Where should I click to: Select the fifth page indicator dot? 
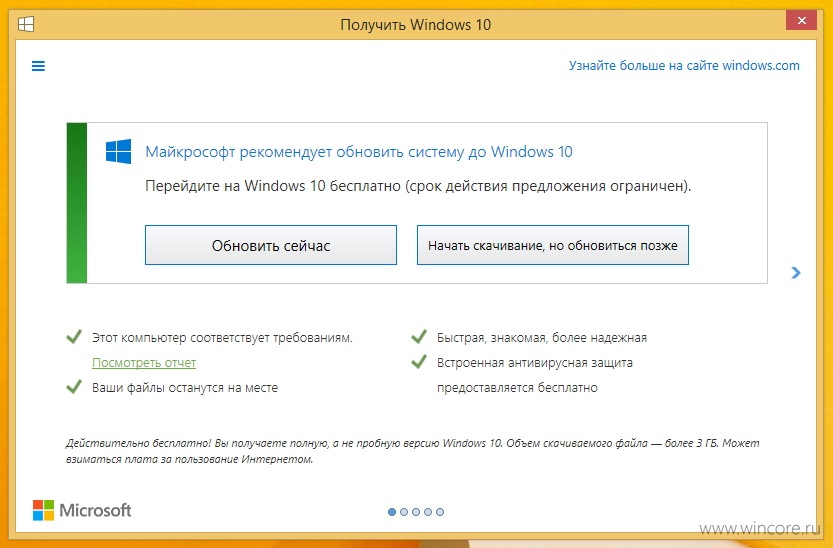[440, 512]
